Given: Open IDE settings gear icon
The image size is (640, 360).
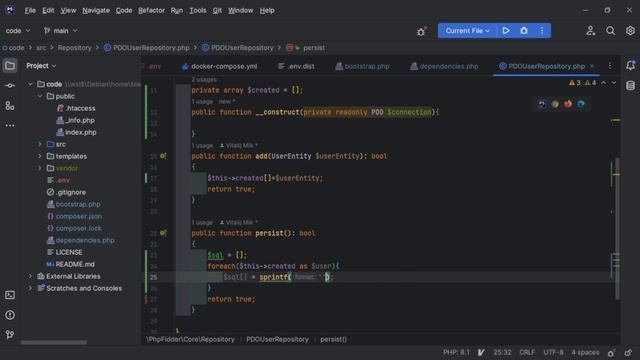Looking at the screenshot, I should (x=630, y=31).
